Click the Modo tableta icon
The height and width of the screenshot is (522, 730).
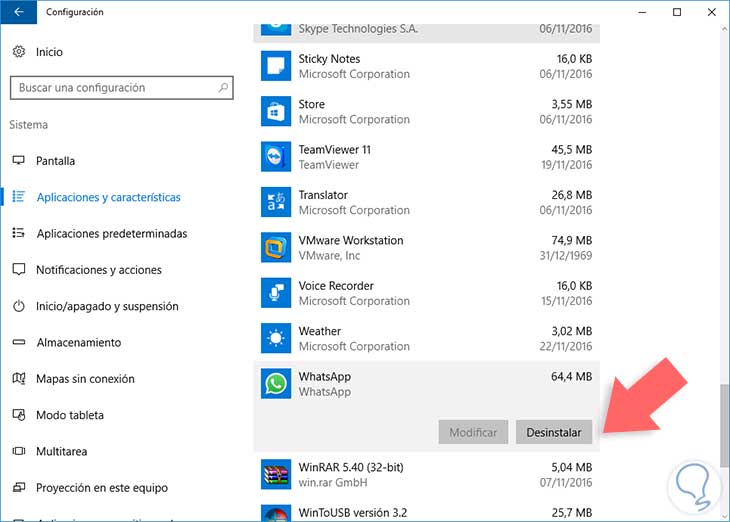pos(19,414)
